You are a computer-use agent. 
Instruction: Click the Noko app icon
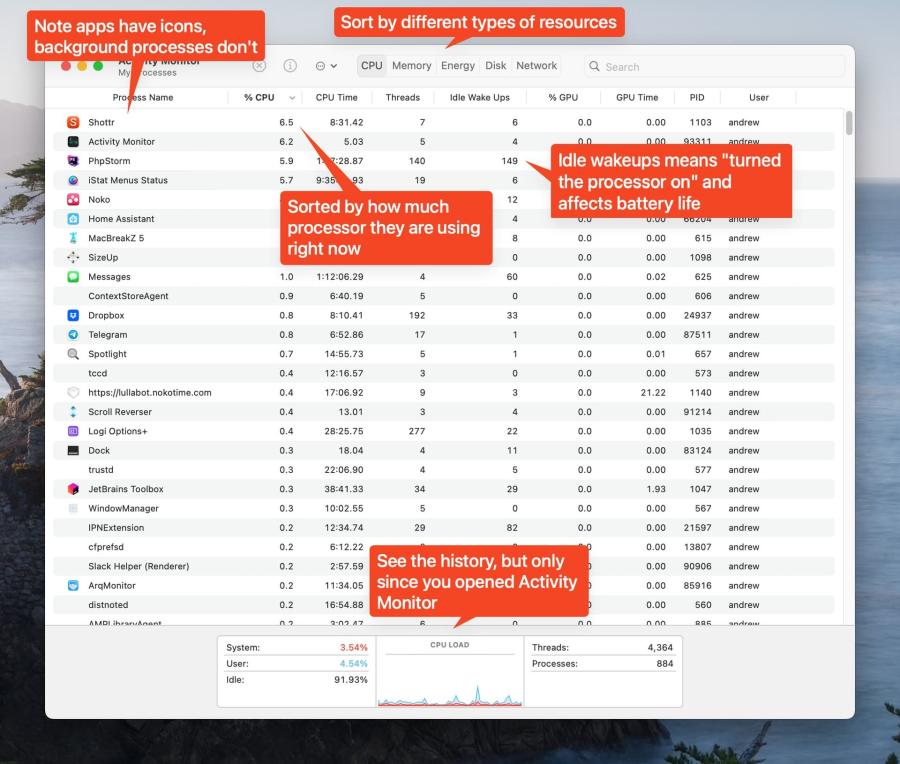pos(73,200)
